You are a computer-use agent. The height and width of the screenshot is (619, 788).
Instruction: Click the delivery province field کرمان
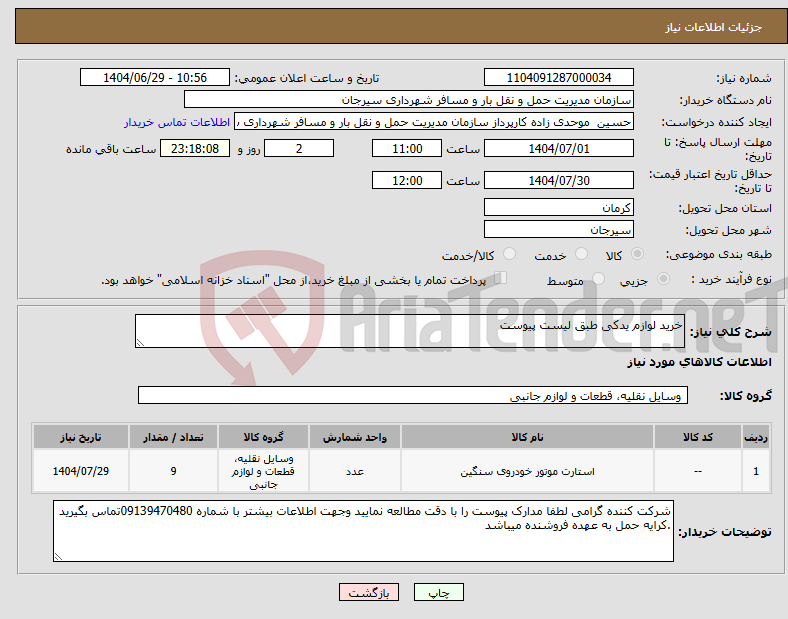(558, 207)
